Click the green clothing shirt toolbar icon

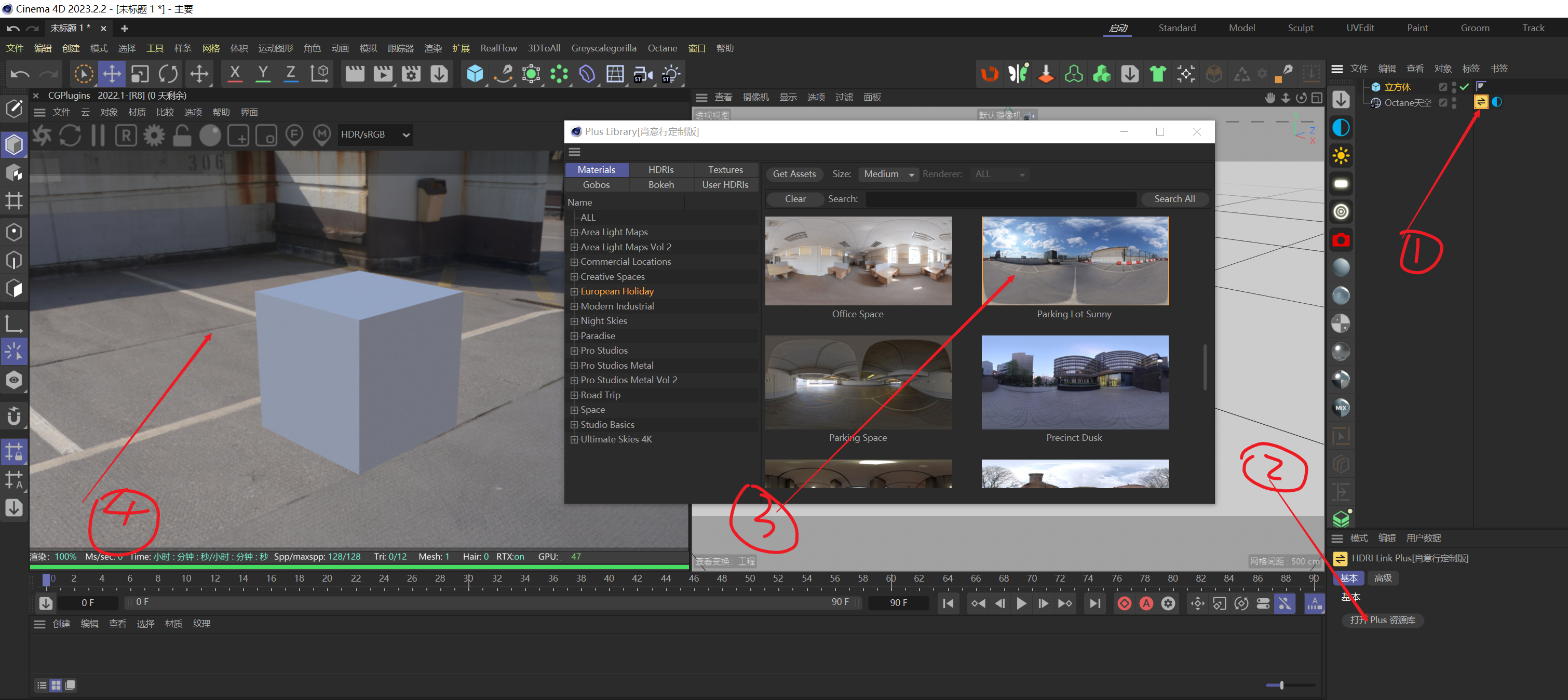(x=1158, y=74)
